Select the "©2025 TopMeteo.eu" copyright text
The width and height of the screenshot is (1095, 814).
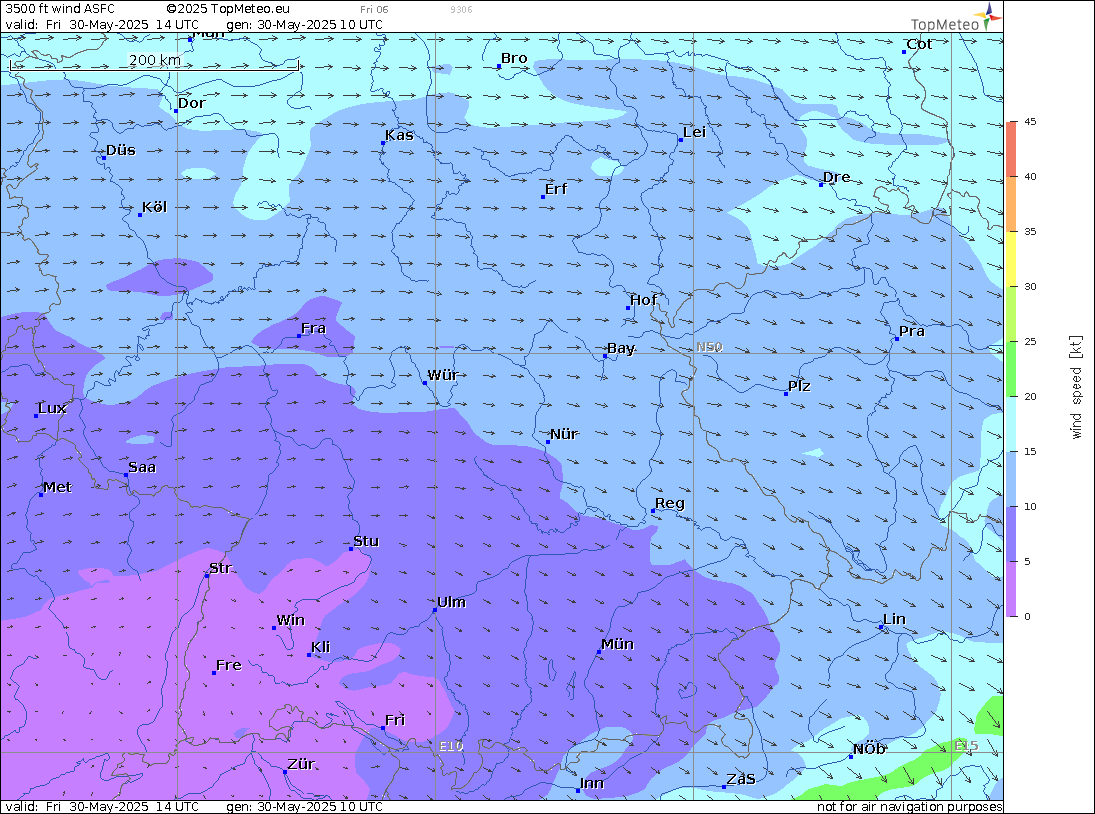click(x=228, y=9)
